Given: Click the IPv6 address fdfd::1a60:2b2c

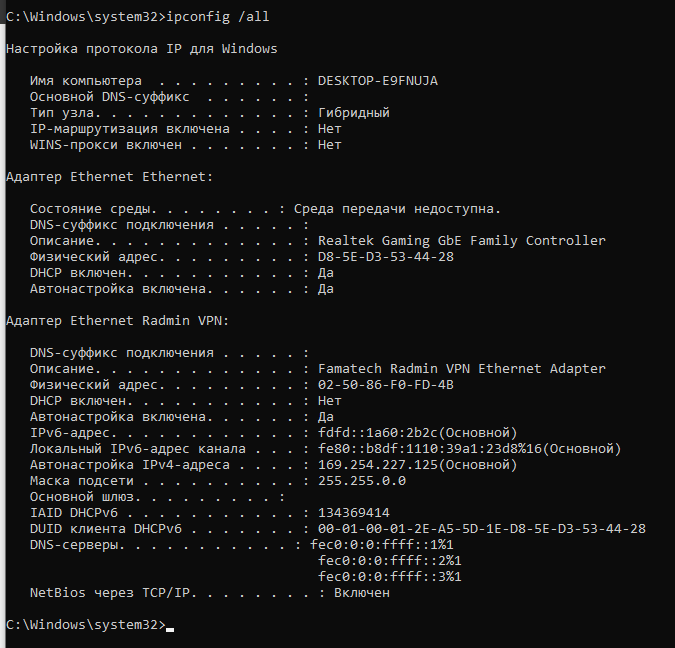Looking at the screenshot, I should click(x=378, y=433).
